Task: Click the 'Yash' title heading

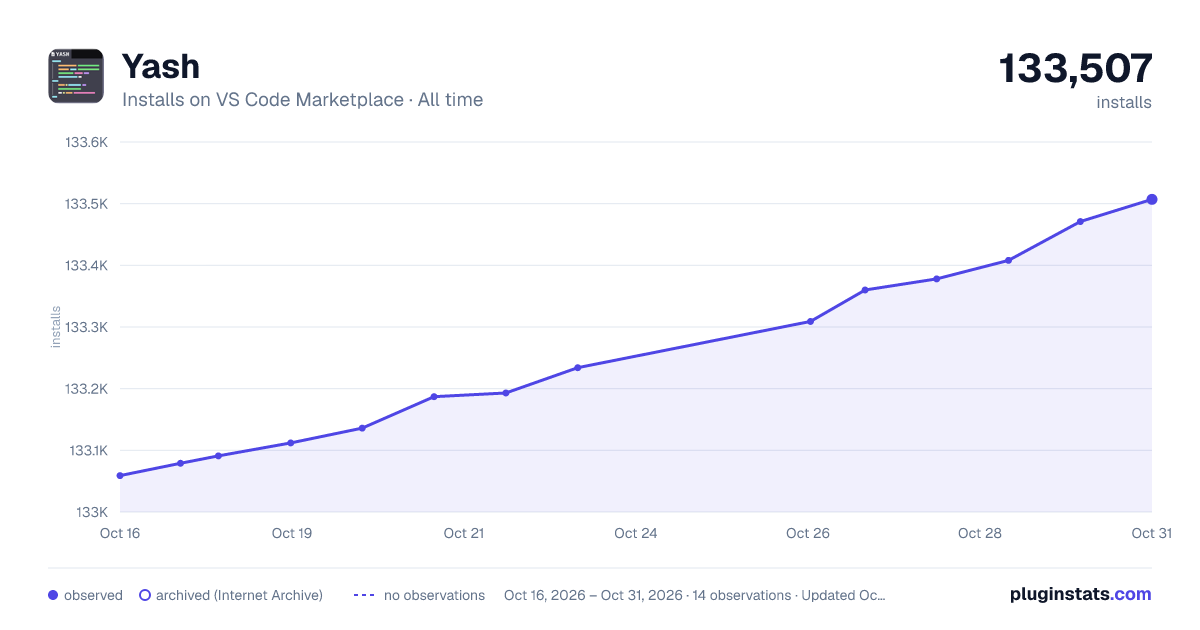Action: pyautogui.click(x=161, y=66)
